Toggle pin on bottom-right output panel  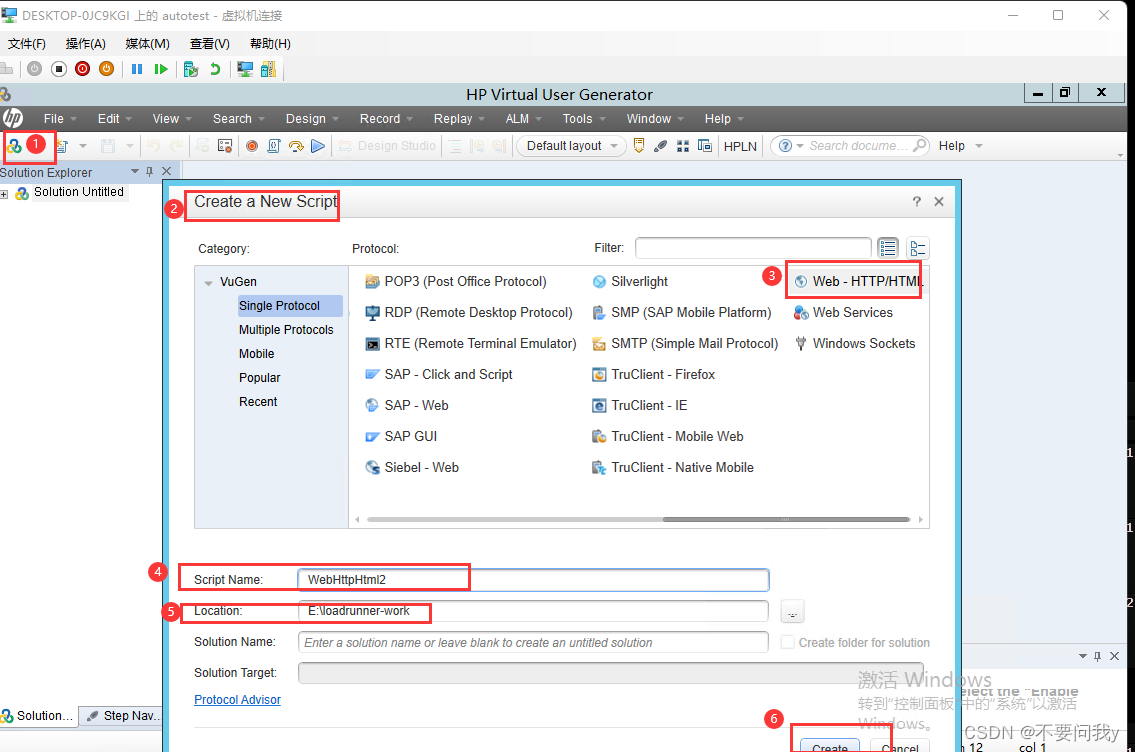click(x=1097, y=656)
